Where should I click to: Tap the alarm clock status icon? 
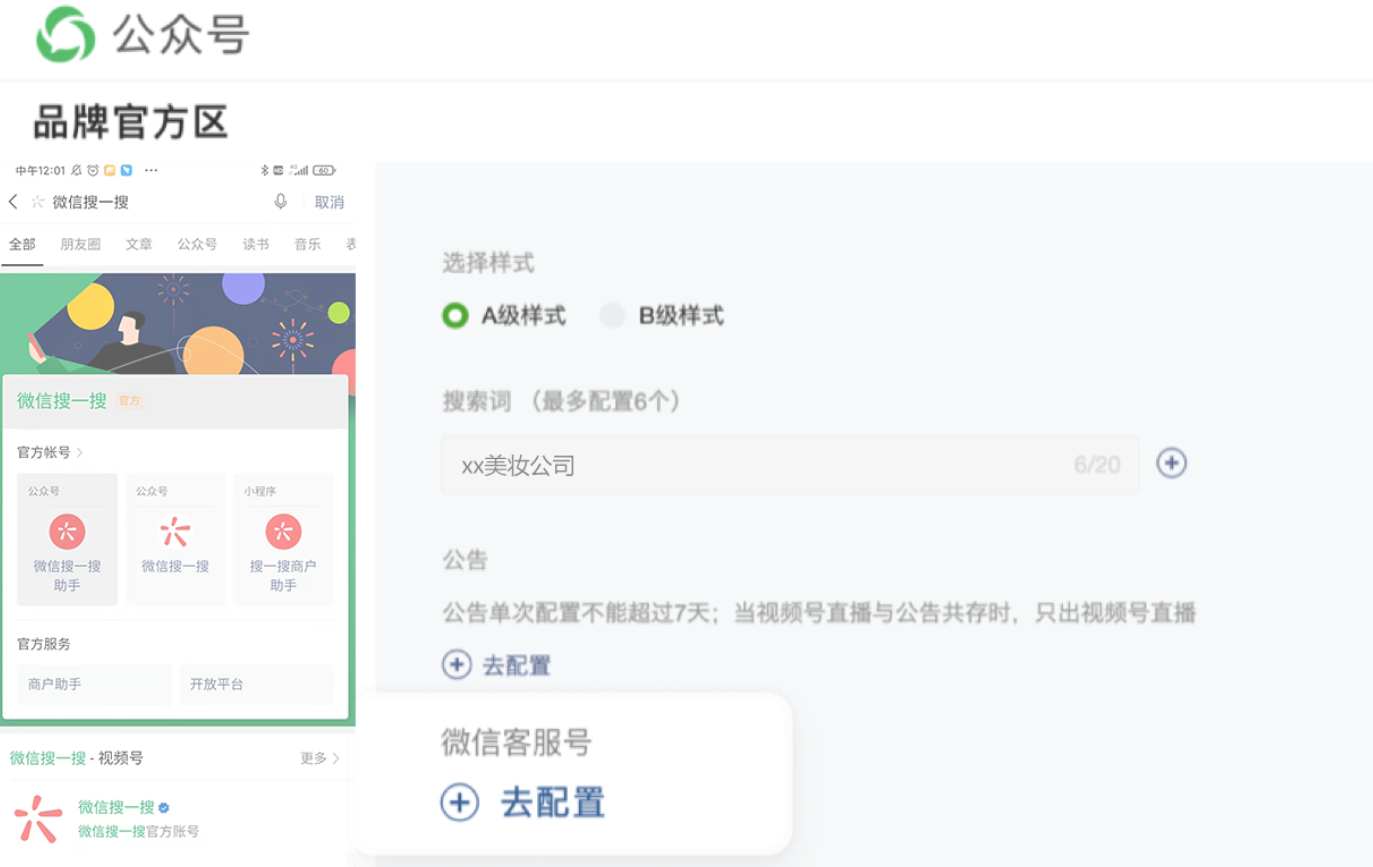tap(93, 171)
